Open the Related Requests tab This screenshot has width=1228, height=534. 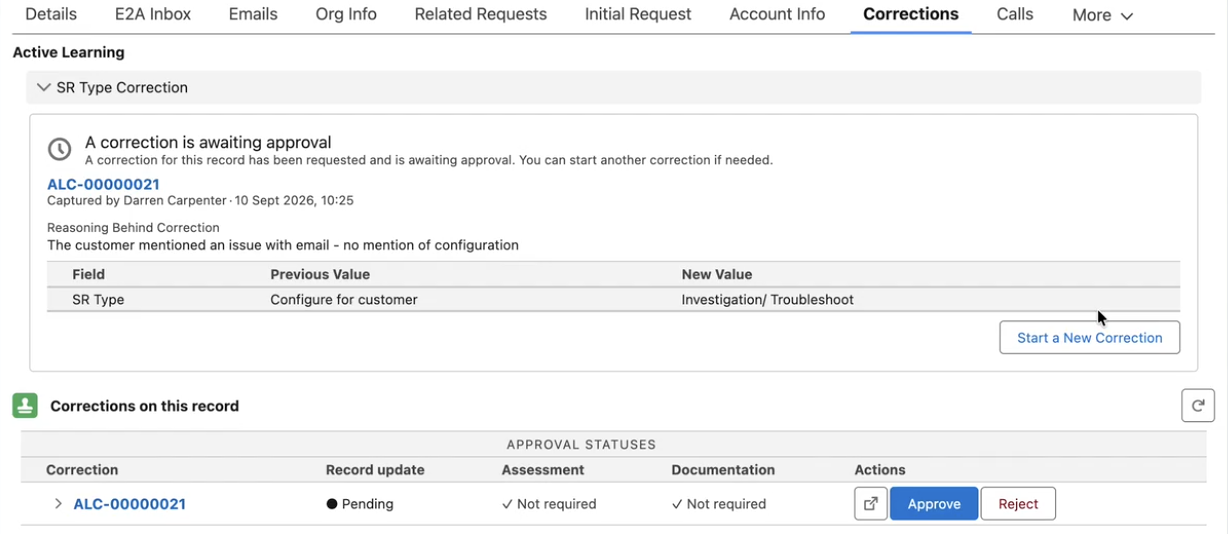[481, 14]
